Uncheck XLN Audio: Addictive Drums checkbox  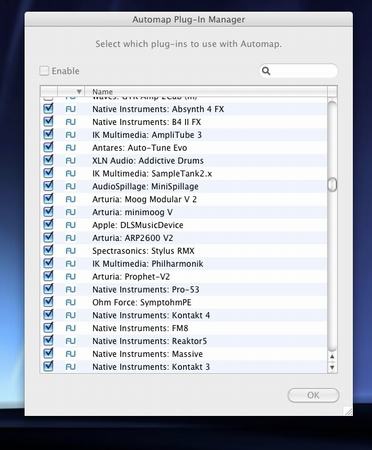pyautogui.click(x=48, y=160)
